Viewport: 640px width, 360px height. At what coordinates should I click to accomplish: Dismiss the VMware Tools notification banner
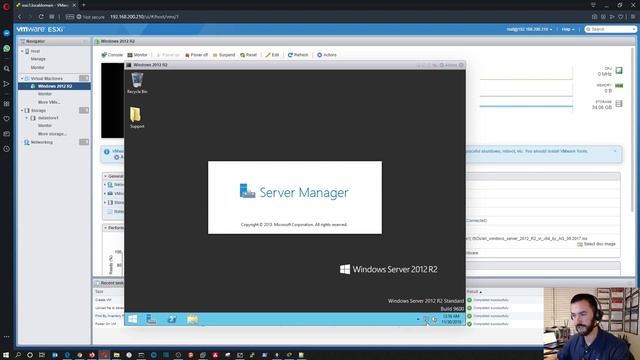pyautogui.click(x=615, y=151)
